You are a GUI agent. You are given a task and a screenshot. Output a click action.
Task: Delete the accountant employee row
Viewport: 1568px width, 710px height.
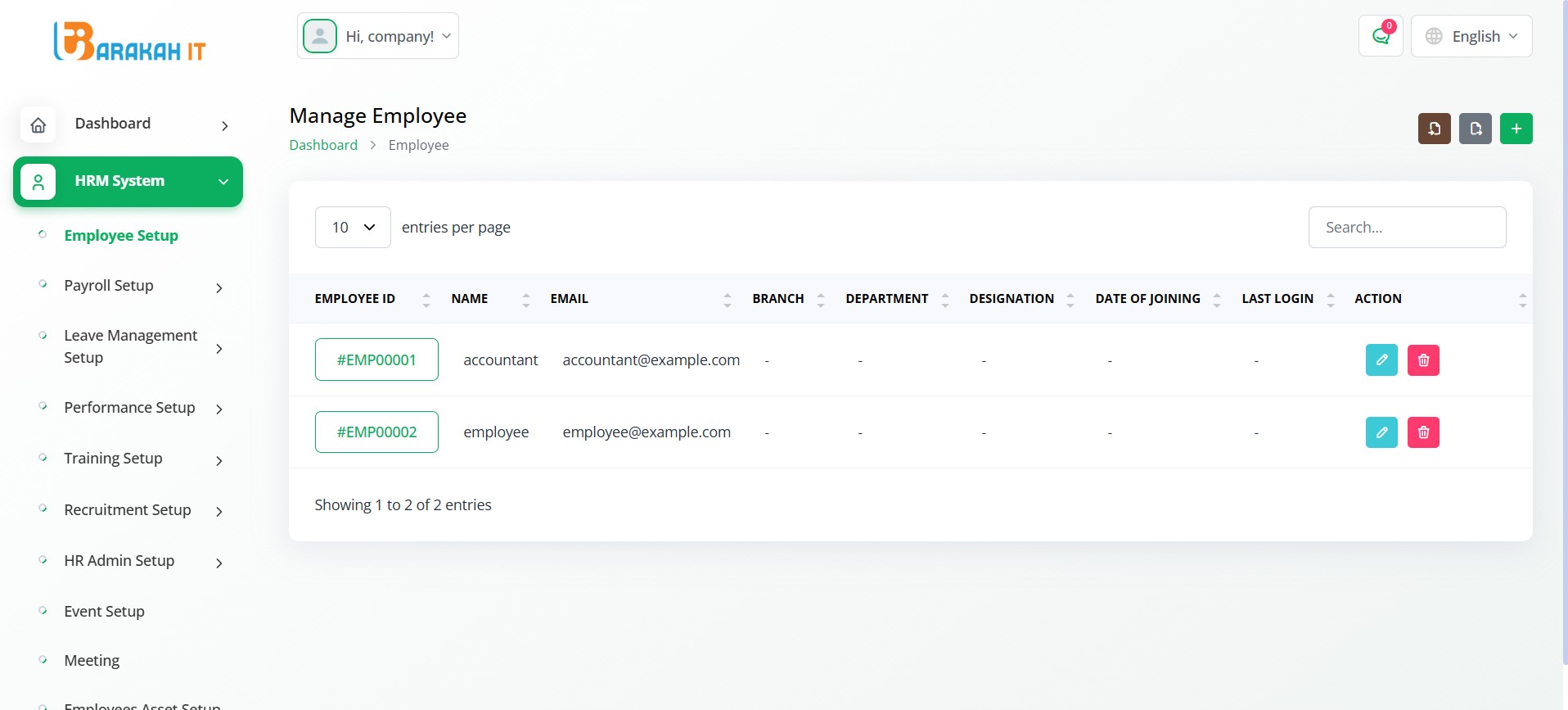1423,360
